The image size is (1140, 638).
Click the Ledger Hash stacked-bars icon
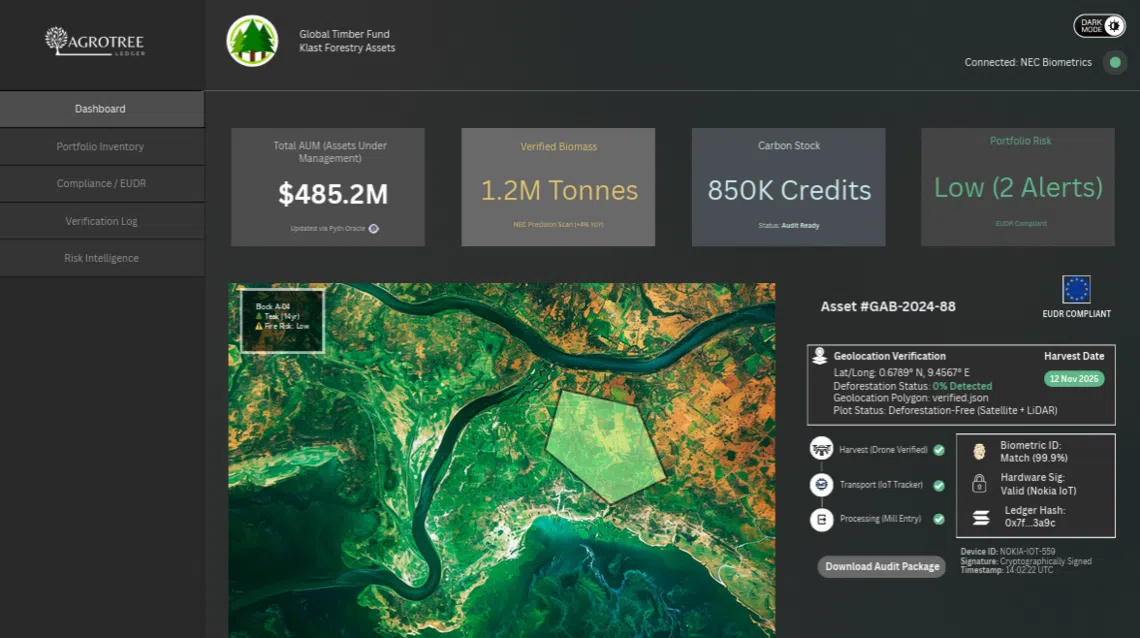pyautogui.click(x=980, y=517)
